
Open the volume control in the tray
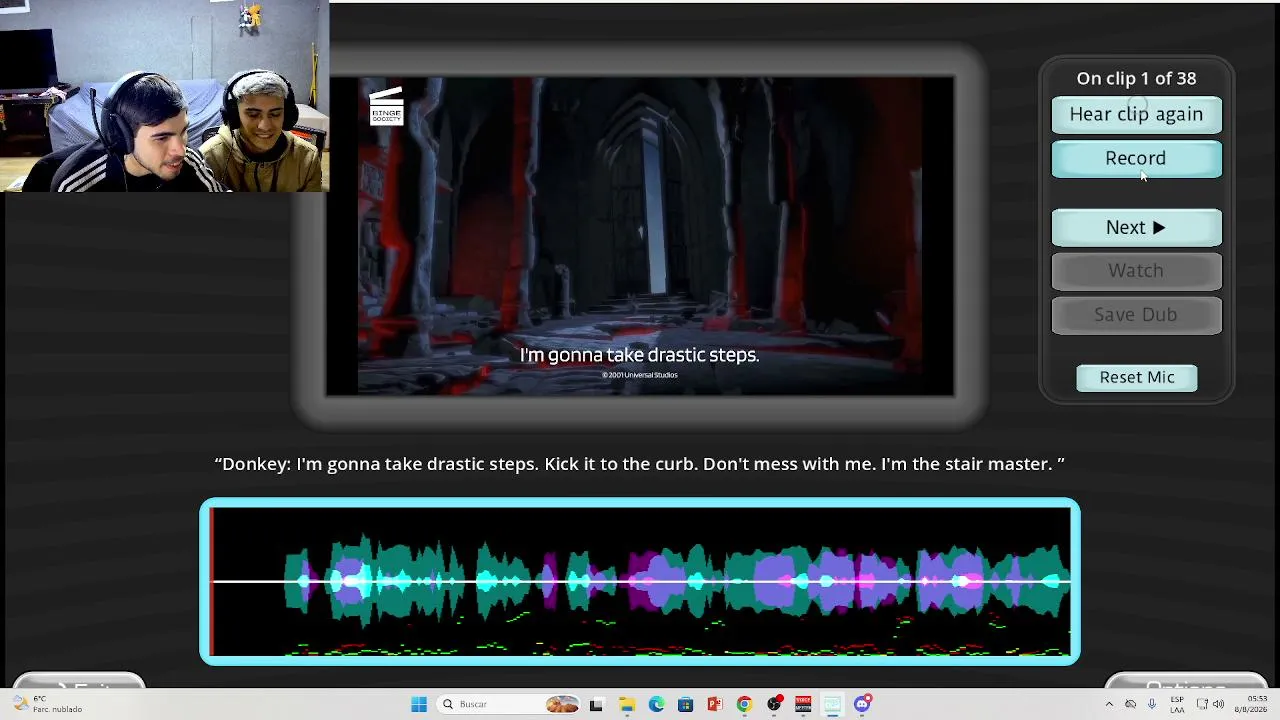point(1218,704)
